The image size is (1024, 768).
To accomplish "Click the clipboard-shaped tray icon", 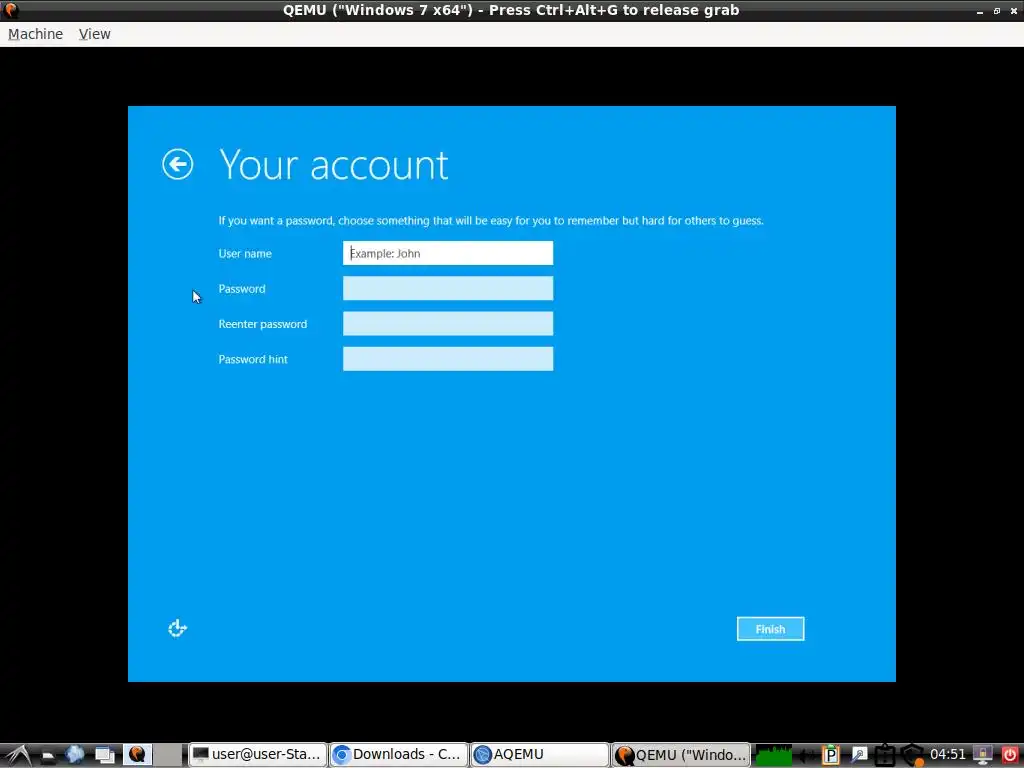I will tap(885, 755).
